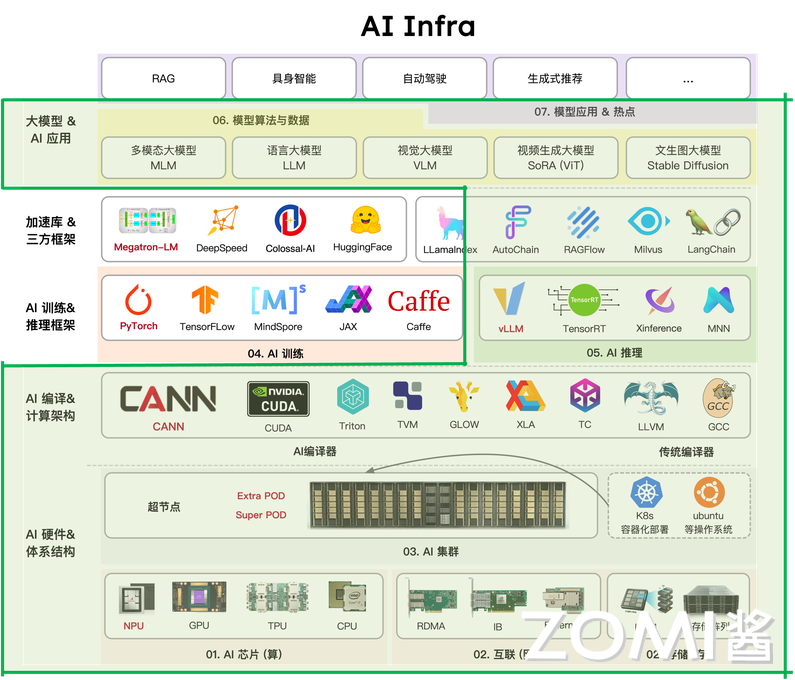Select the Milvus eye icon

tap(647, 222)
